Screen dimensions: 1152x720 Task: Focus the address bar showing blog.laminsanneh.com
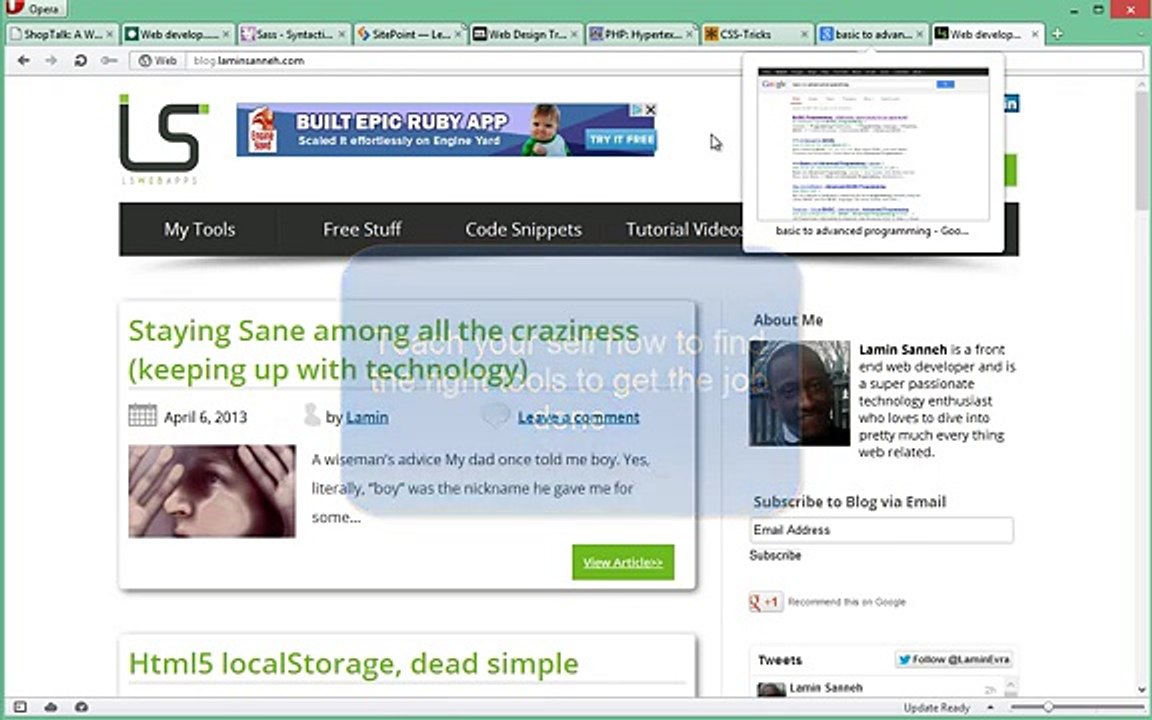coord(470,60)
